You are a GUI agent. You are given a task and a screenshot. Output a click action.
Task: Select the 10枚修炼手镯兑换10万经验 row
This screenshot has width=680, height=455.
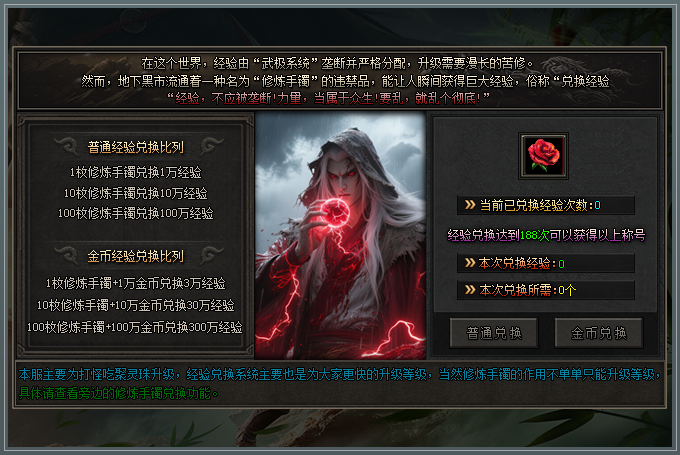pos(136,193)
